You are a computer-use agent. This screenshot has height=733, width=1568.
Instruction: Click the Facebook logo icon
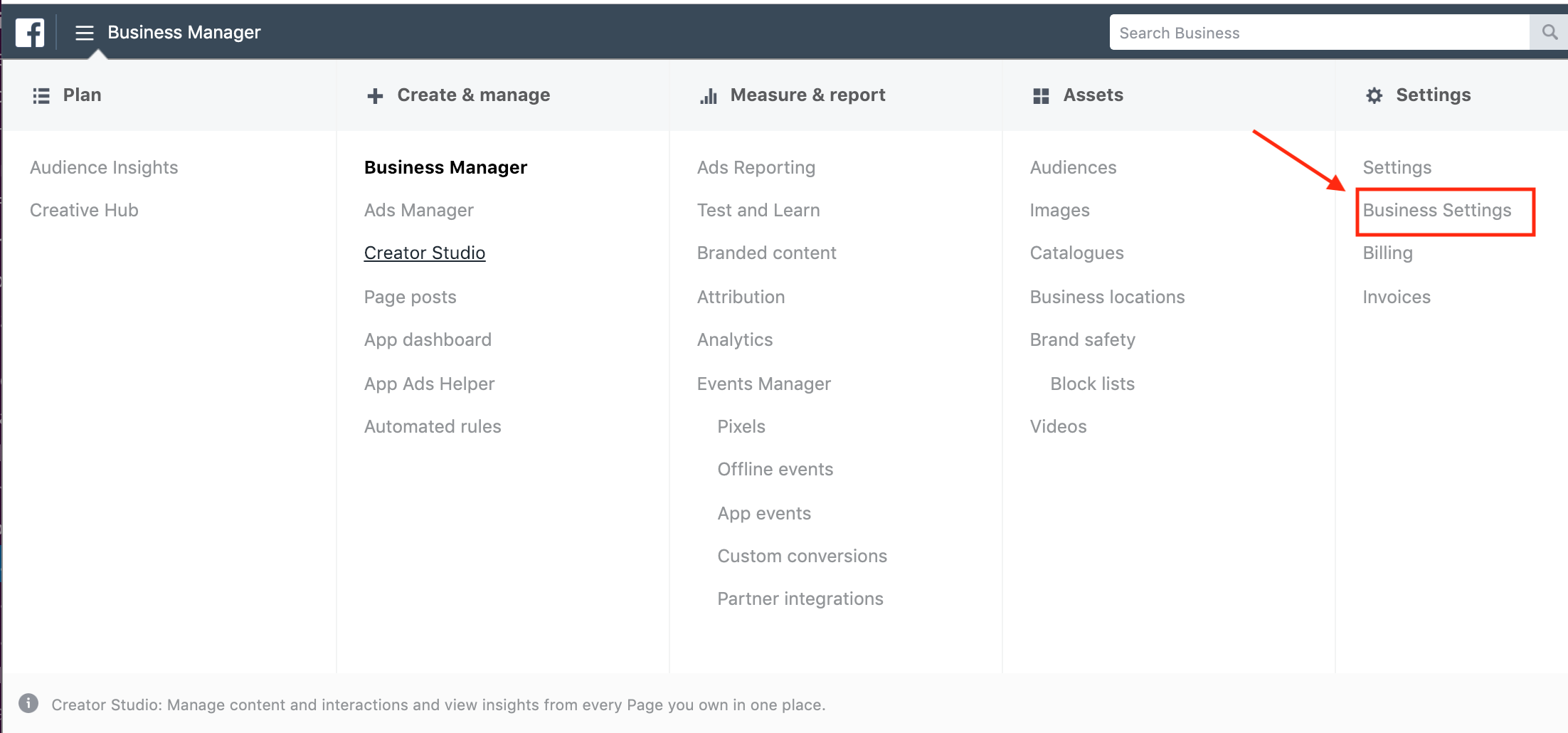30,33
